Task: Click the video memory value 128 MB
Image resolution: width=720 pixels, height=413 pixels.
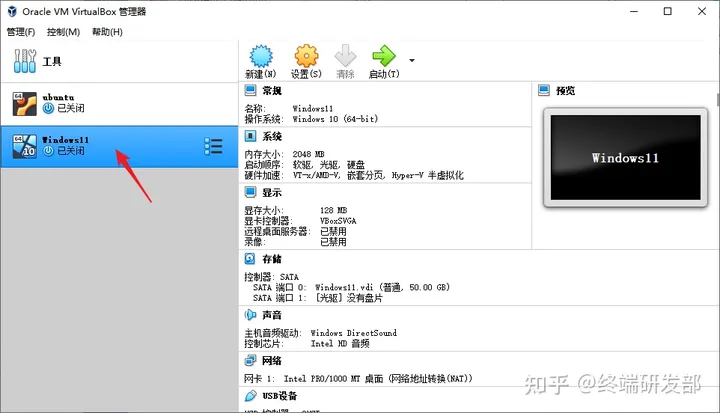Action: [x=333, y=210]
